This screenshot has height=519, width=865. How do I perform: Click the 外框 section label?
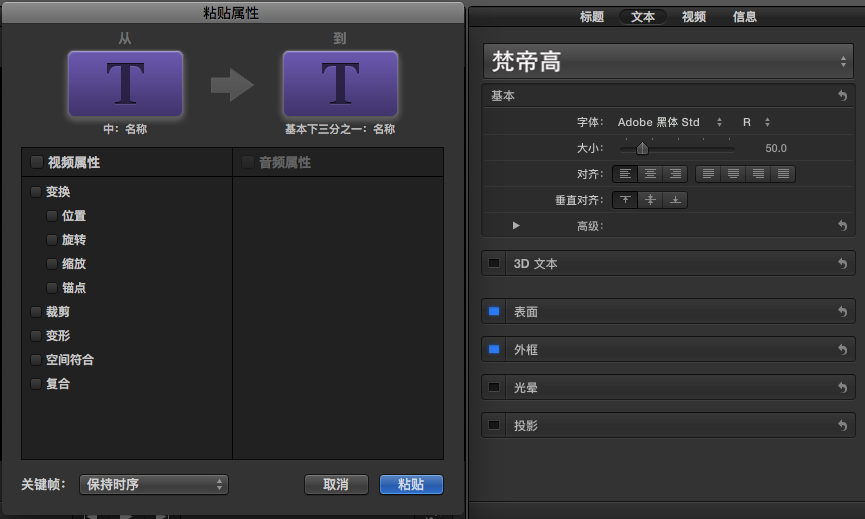tap(526, 349)
